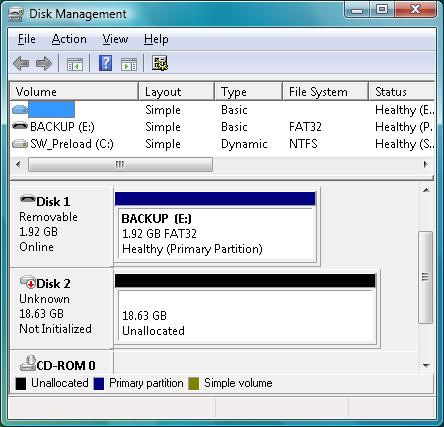The height and width of the screenshot is (427, 444).
Task: Open the File menu
Action: tap(27, 39)
